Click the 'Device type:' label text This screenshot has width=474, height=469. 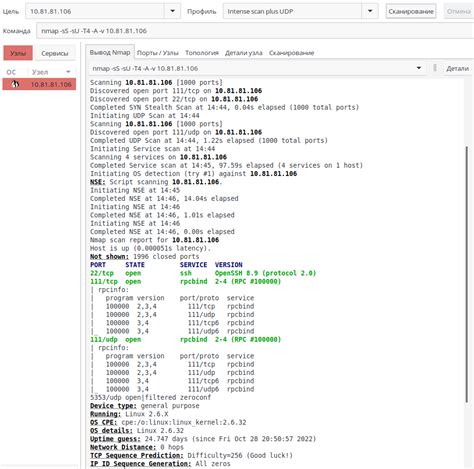click(113, 406)
